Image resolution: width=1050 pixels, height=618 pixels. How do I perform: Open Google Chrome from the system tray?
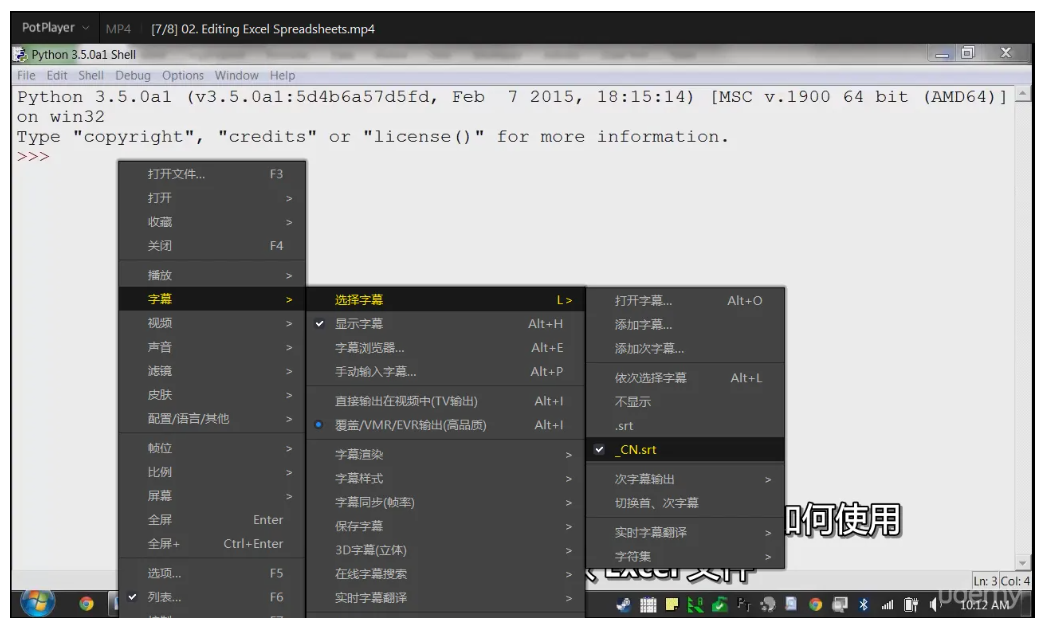click(x=816, y=605)
